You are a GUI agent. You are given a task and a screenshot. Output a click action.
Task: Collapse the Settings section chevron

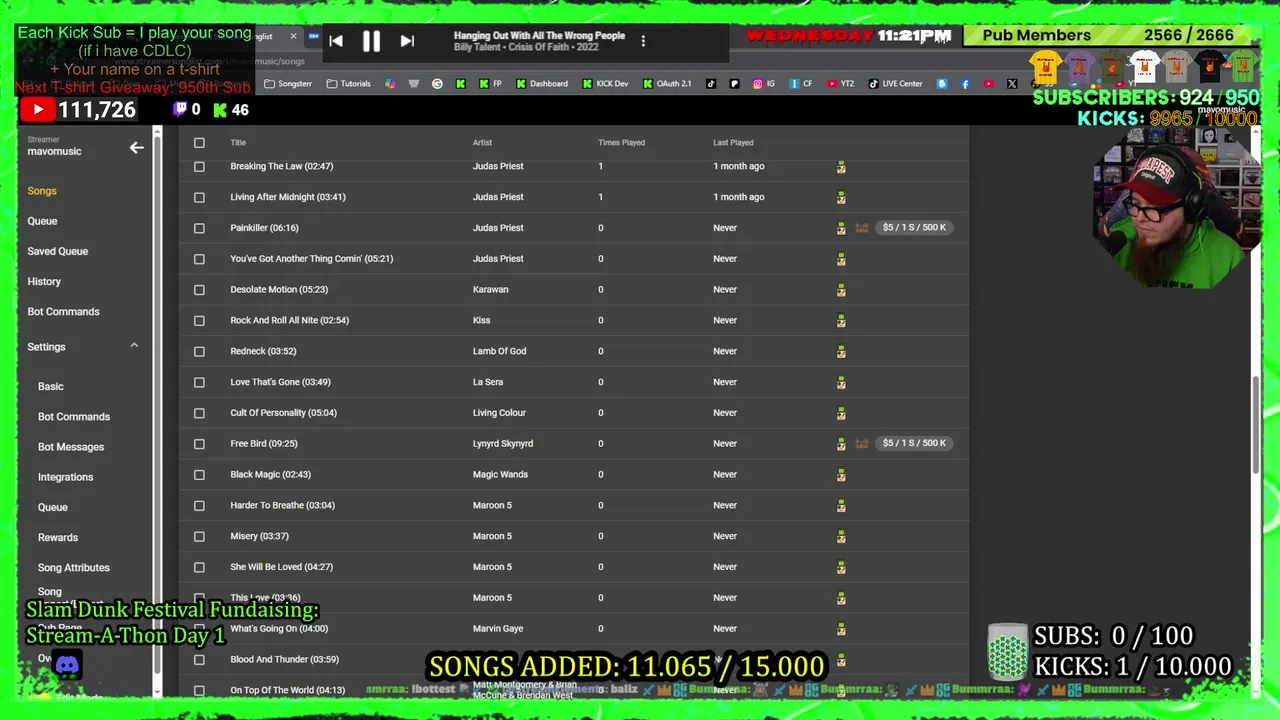point(134,346)
